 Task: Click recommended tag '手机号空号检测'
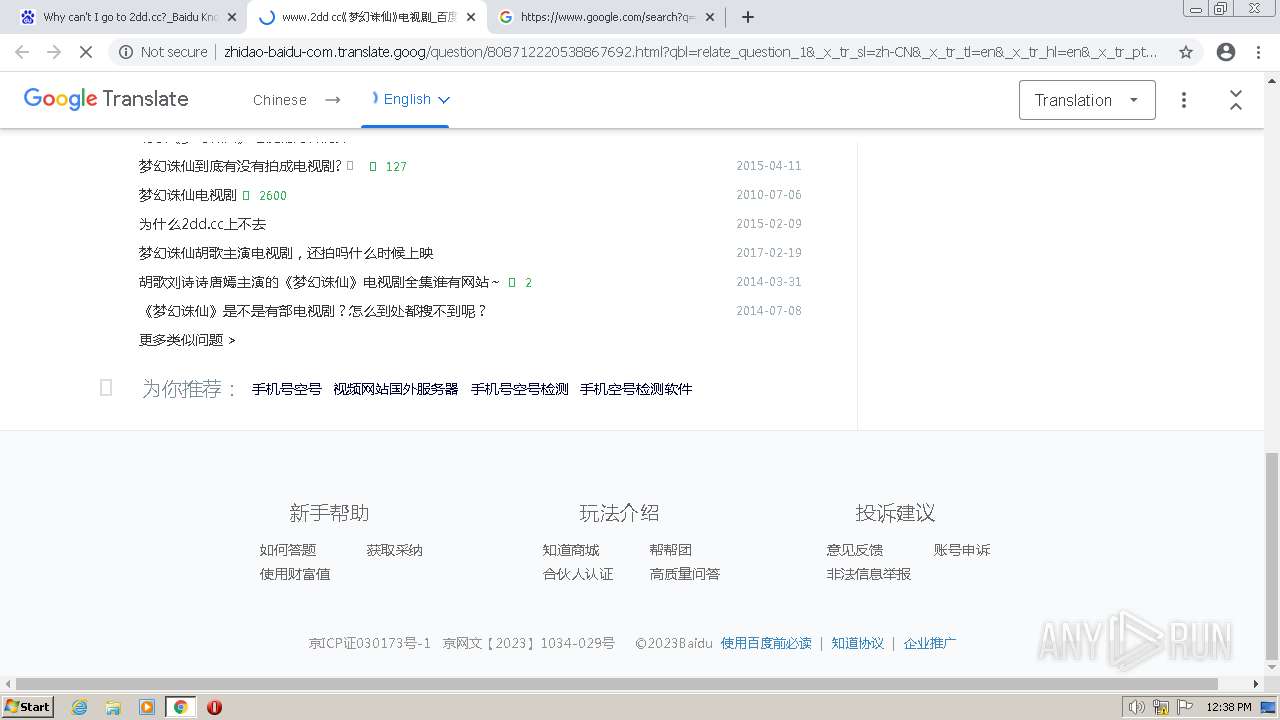[x=519, y=389]
